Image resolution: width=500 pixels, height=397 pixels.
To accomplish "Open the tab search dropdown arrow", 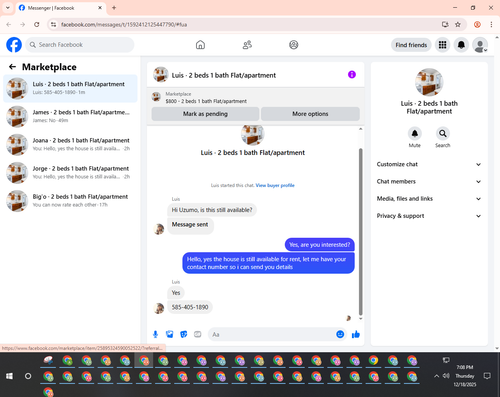I will coord(8,8).
